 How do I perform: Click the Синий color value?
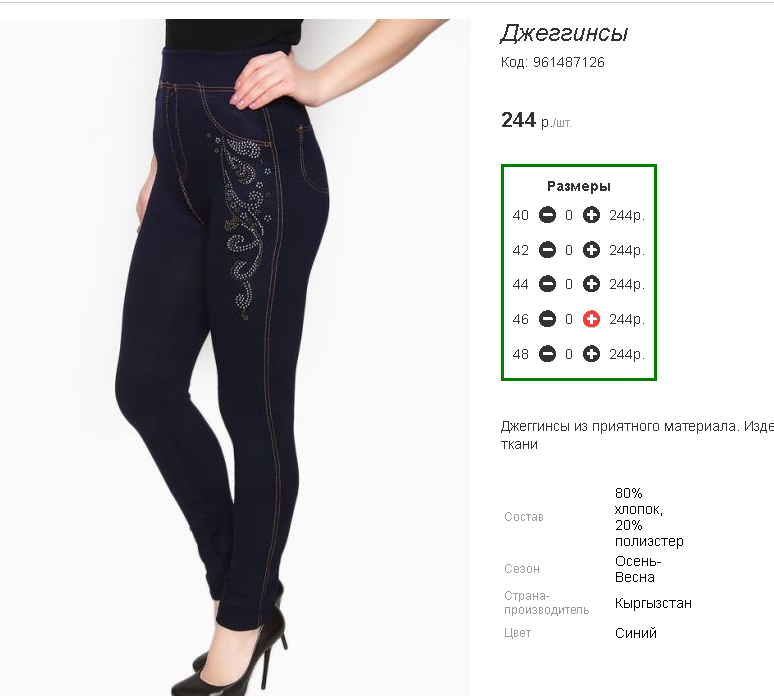tap(636, 633)
